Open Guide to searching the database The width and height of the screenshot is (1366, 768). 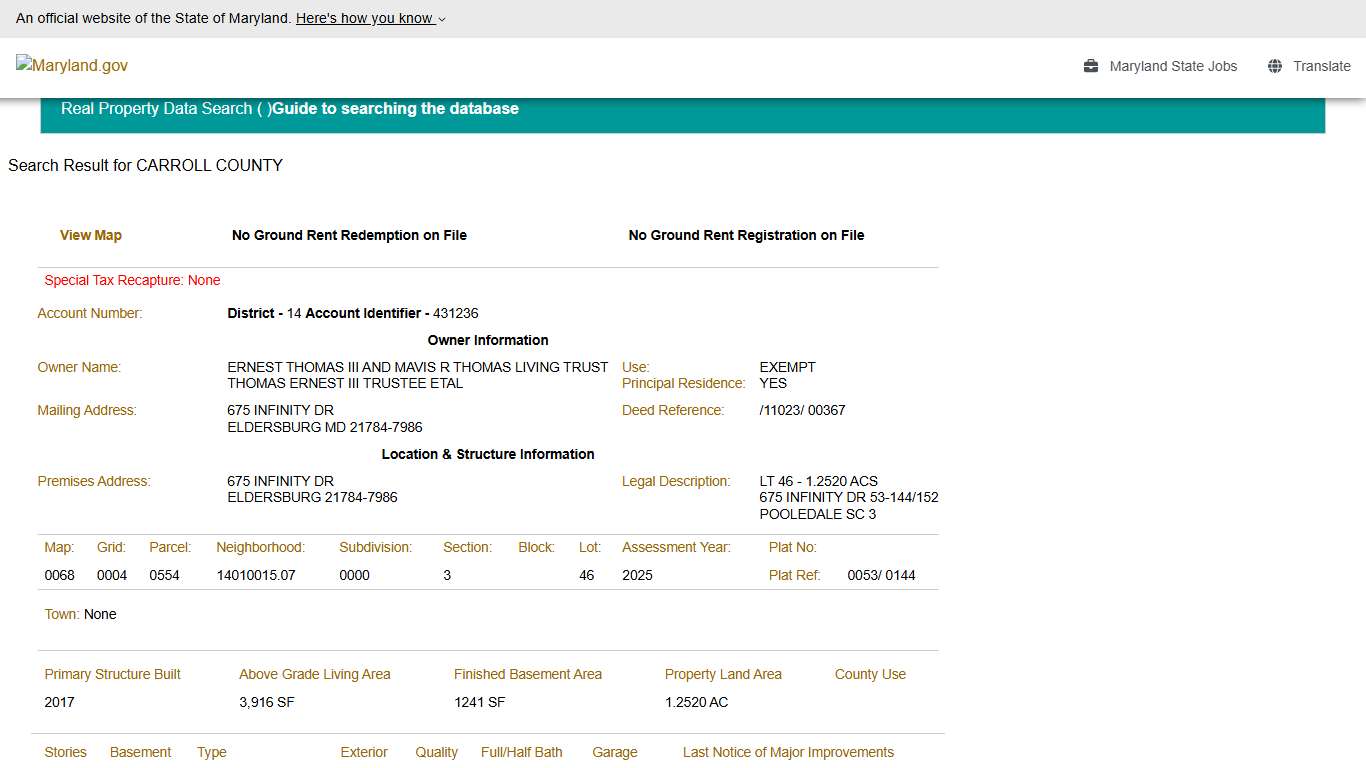395,108
